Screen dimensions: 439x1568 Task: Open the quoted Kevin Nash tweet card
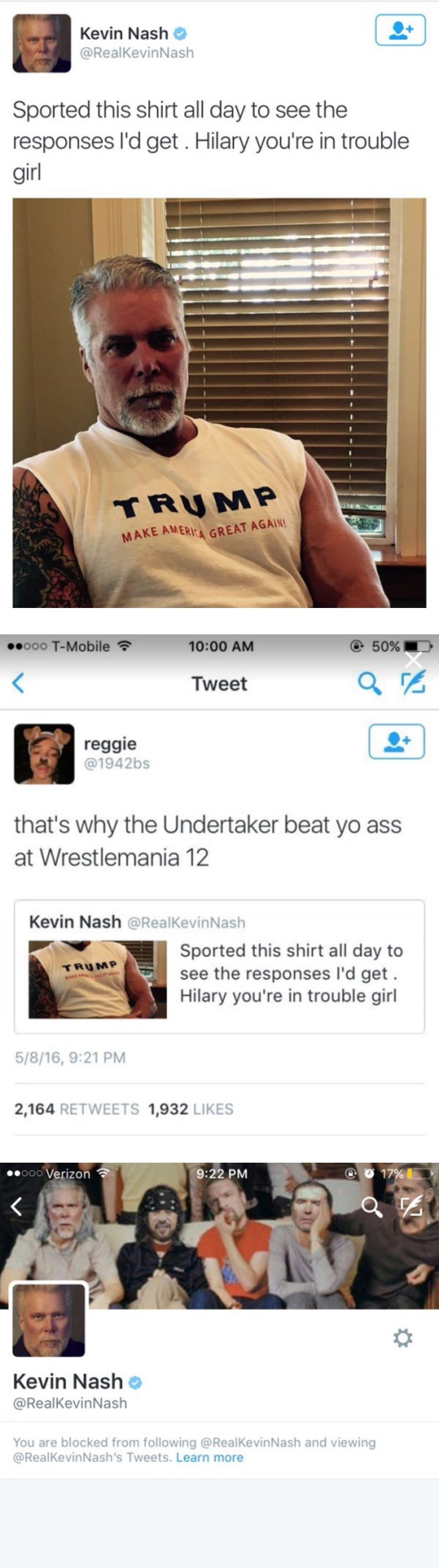[219, 966]
